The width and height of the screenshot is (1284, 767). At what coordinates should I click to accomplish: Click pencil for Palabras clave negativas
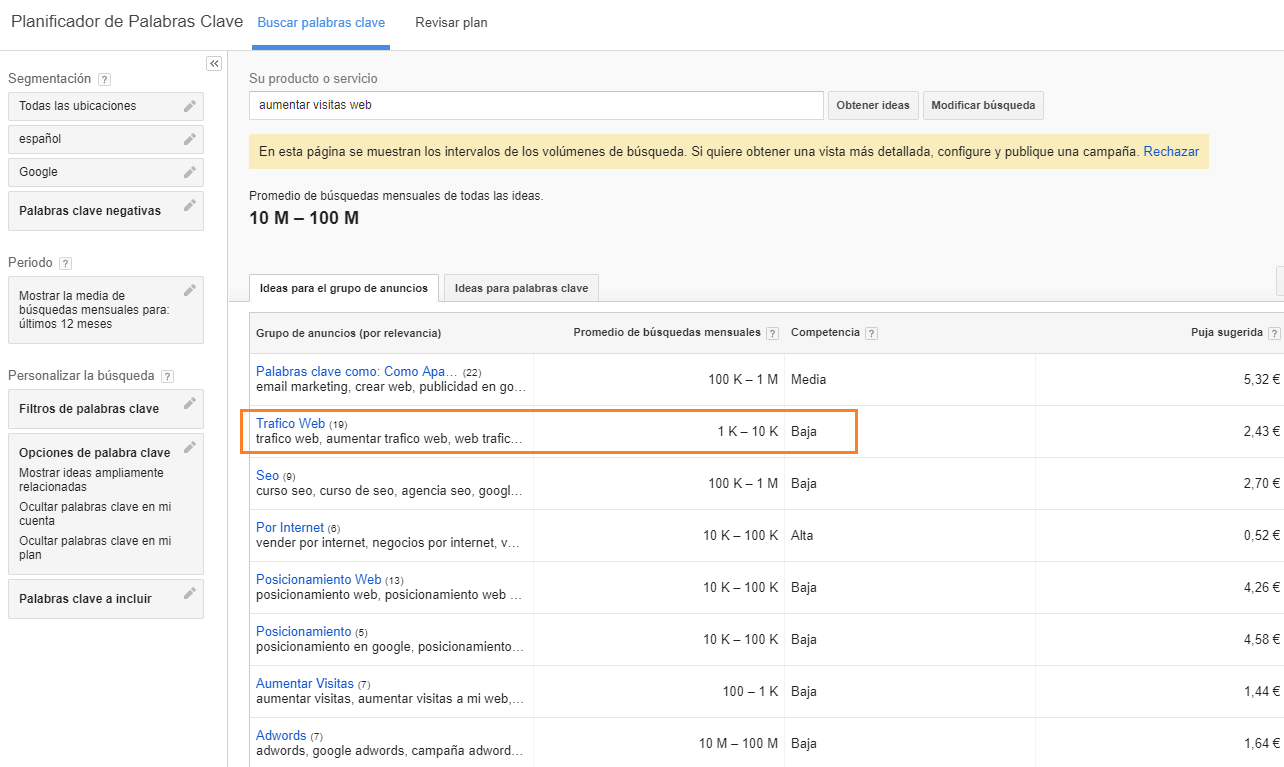(x=190, y=206)
